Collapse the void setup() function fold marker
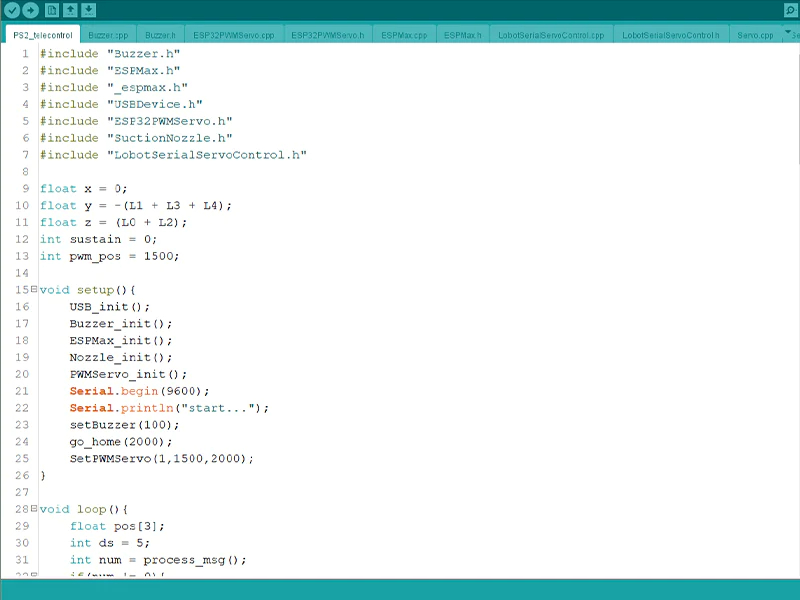Viewport: 800px width, 600px height. [34, 289]
